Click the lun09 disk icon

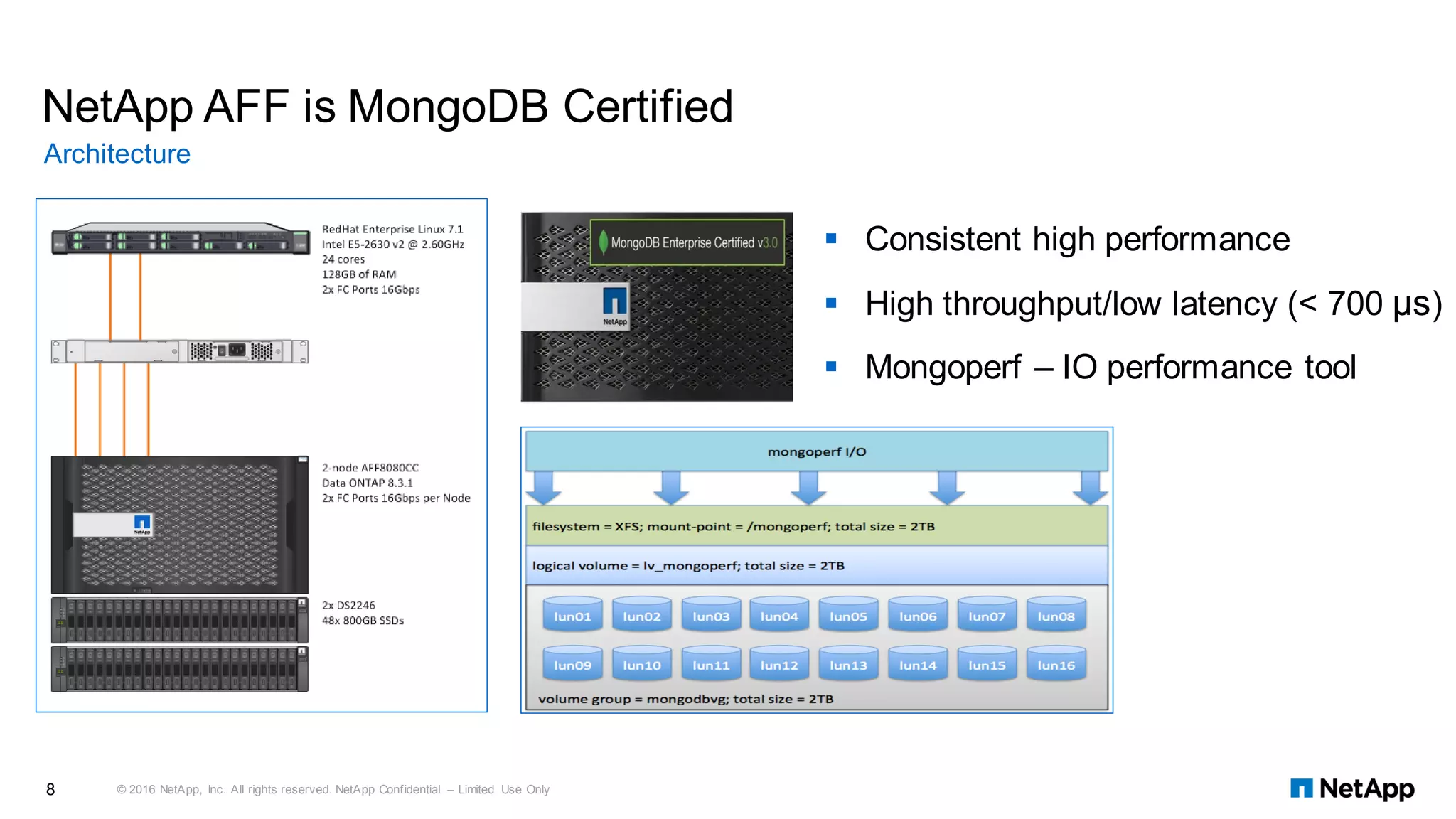[x=572, y=663]
